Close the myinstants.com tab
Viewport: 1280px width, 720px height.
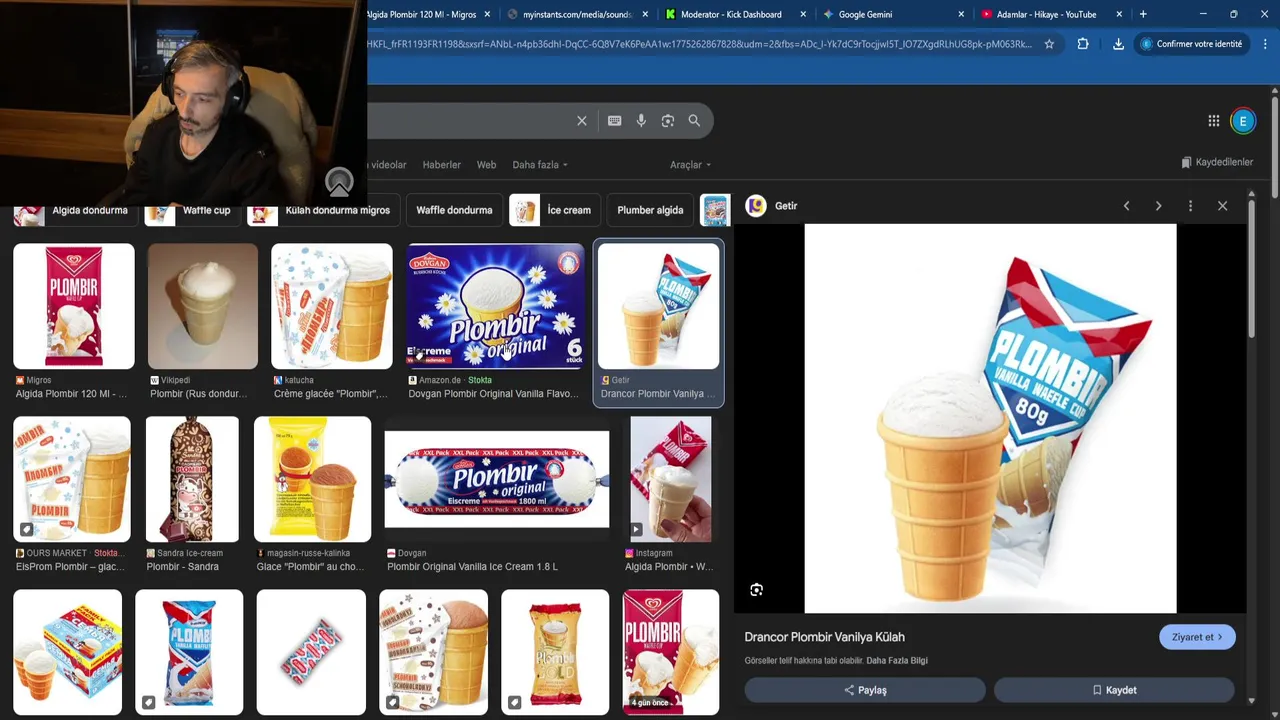coord(645,14)
